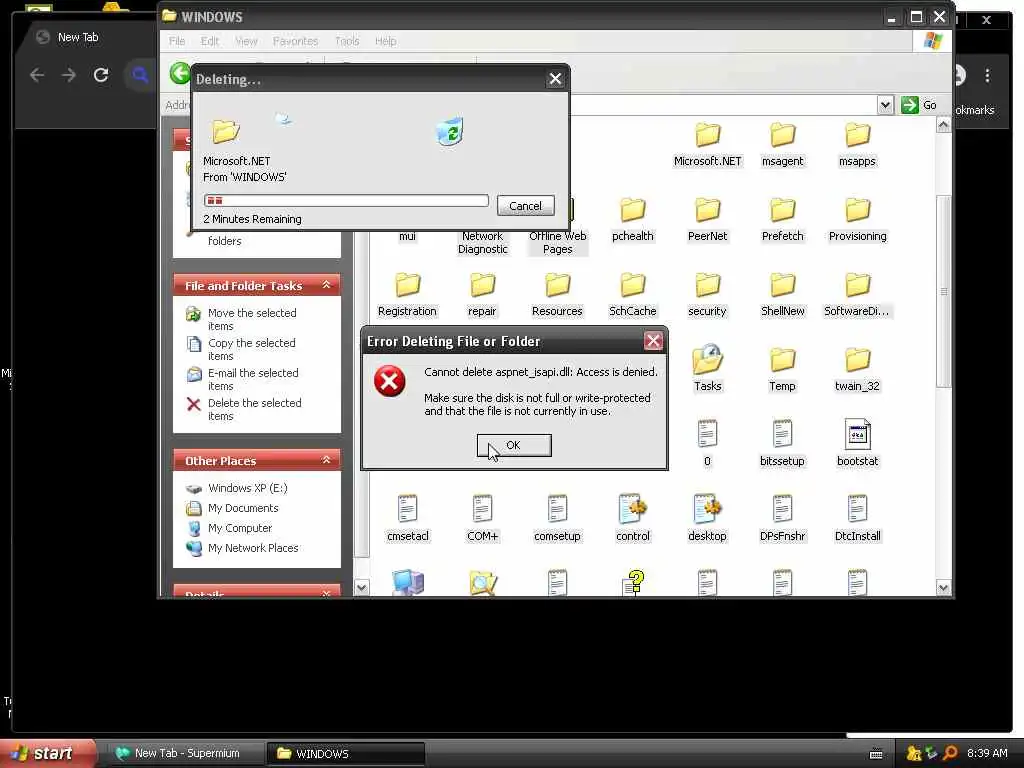Click Move the selected items
Viewport: 1024px width, 768px height.
tap(252, 319)
